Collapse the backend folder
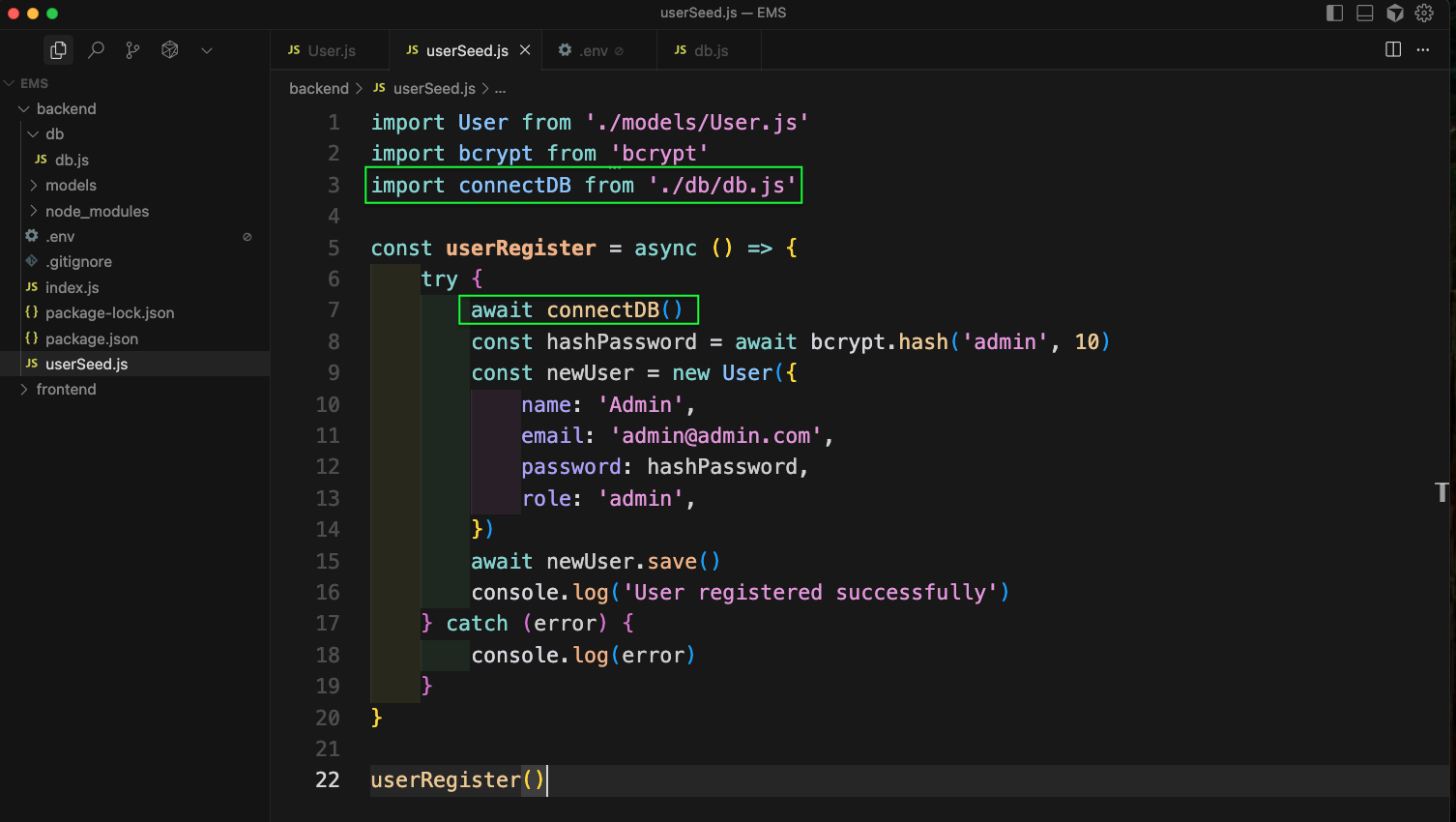The width and height of the screenshot is (1456, 822). [66, 108]
